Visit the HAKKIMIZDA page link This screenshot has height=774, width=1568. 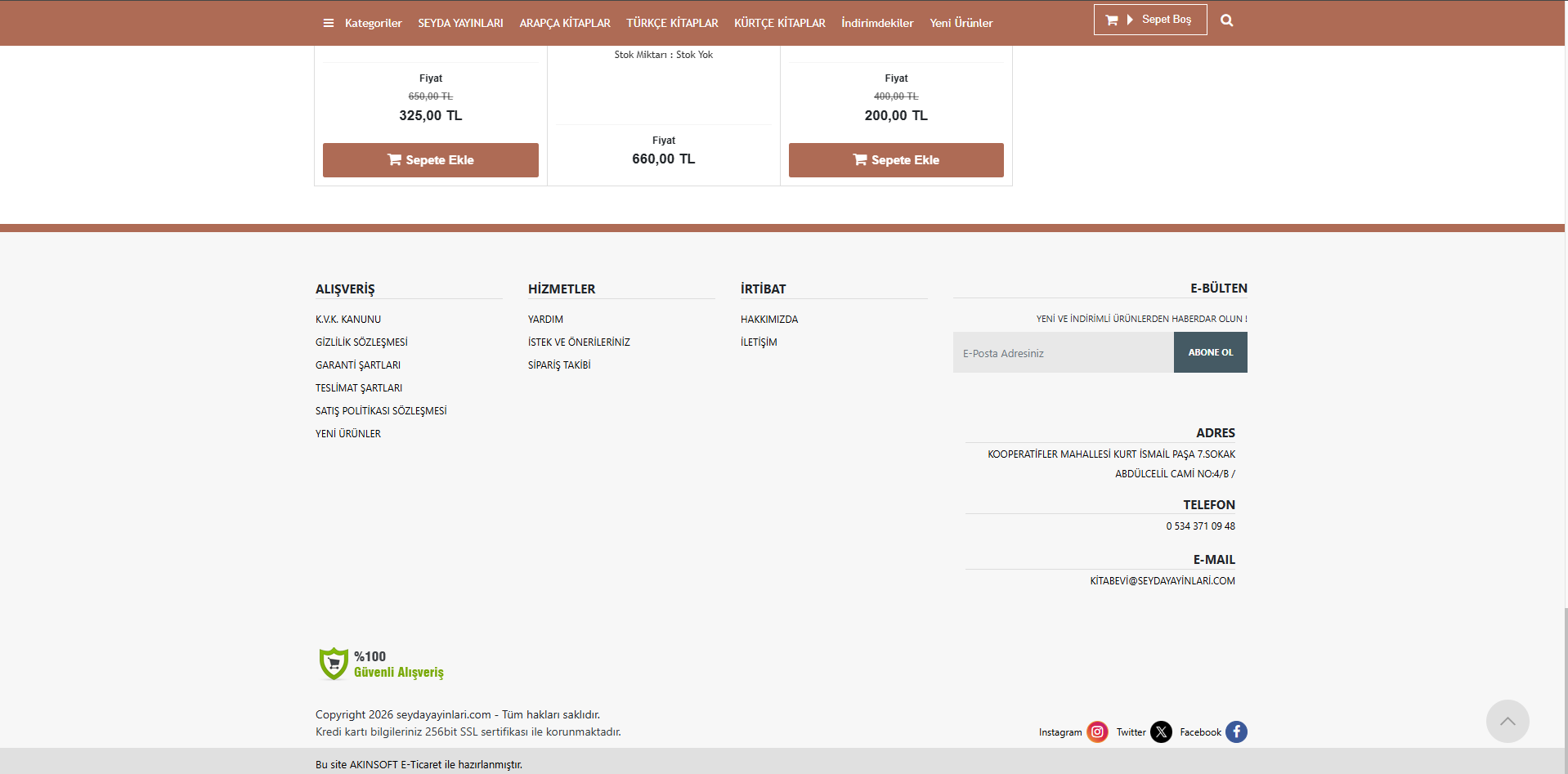pos(769,320)
